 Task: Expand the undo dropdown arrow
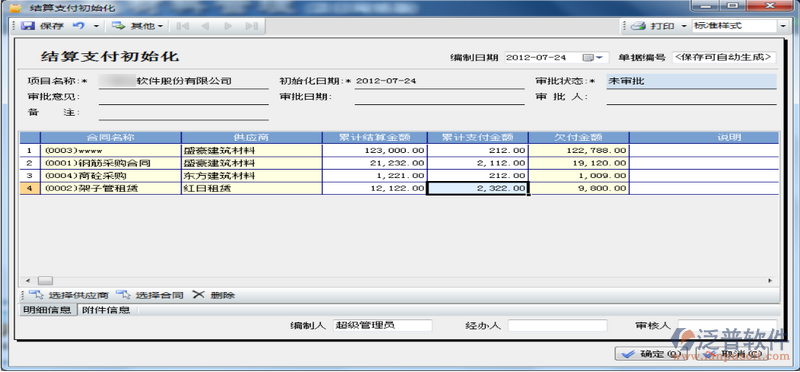(x=95, y=26)
